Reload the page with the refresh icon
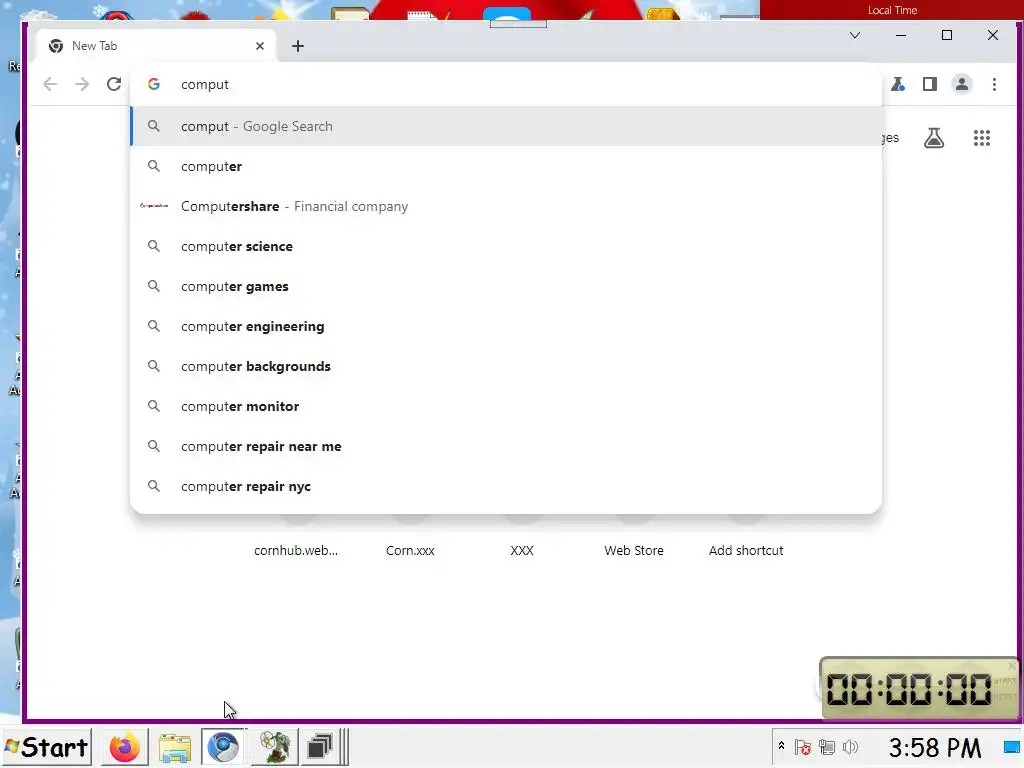Viewport: 1024px width, 768px height. click(x=114, y=84)
